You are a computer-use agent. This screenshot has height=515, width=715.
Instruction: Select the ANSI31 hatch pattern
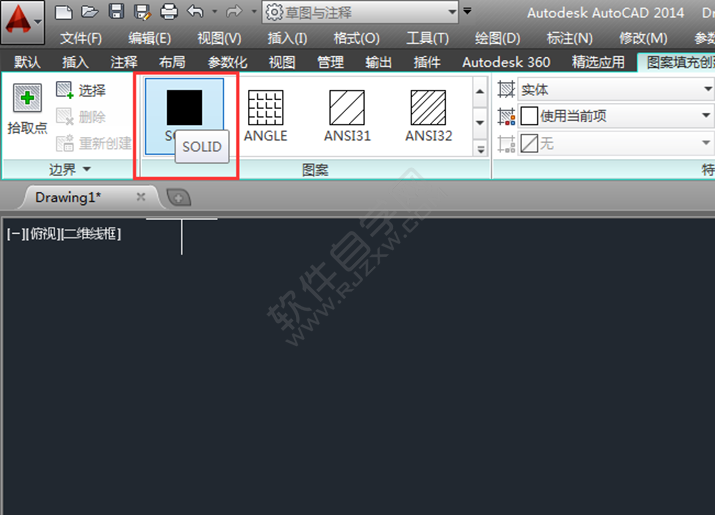[x=347, y=116]
